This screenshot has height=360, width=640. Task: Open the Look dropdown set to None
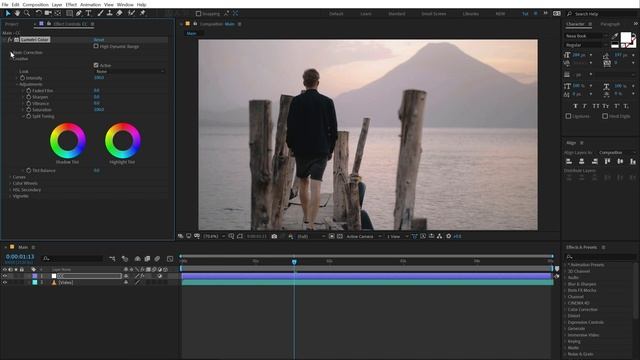coord(130,71)
